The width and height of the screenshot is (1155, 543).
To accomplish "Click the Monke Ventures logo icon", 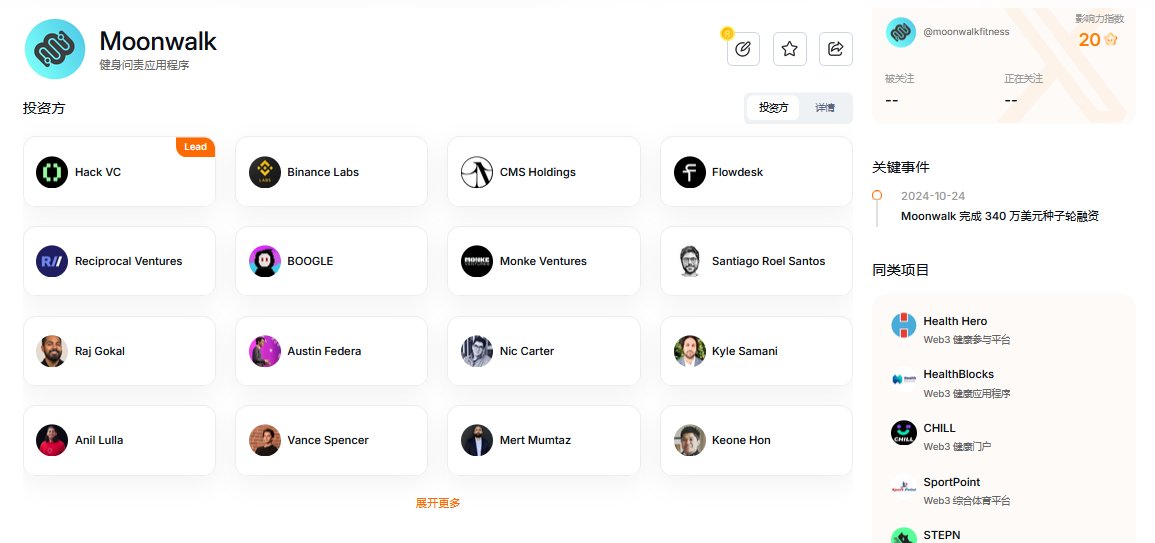I will pos(477,261).
